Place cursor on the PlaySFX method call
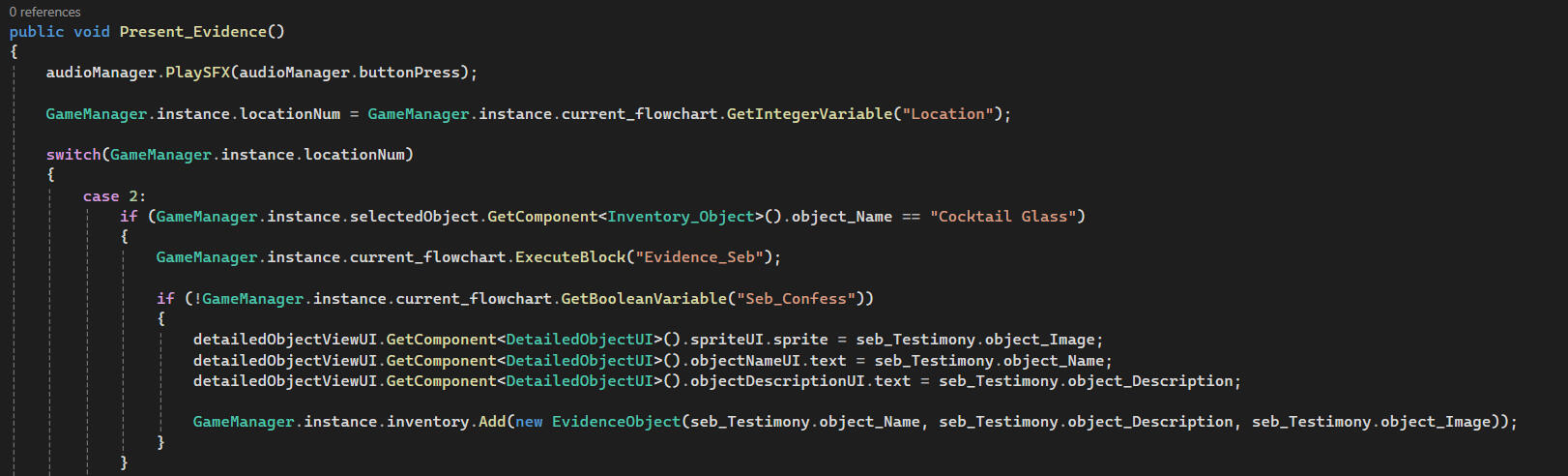This screenshot has width=1568, height=476. pyautogui.click(x=197, y=73)
